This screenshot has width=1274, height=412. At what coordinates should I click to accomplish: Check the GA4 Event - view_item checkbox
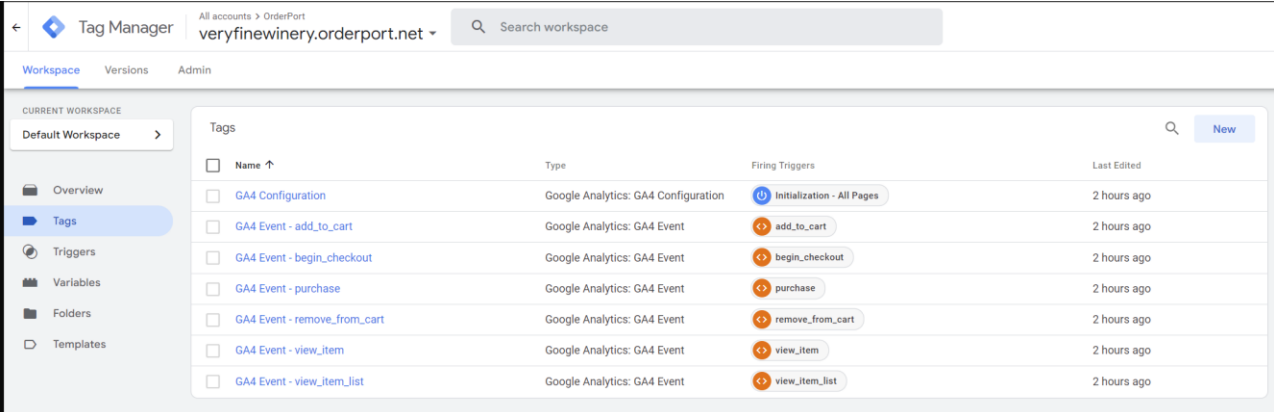pyautogui.click(x=213, y=351)
